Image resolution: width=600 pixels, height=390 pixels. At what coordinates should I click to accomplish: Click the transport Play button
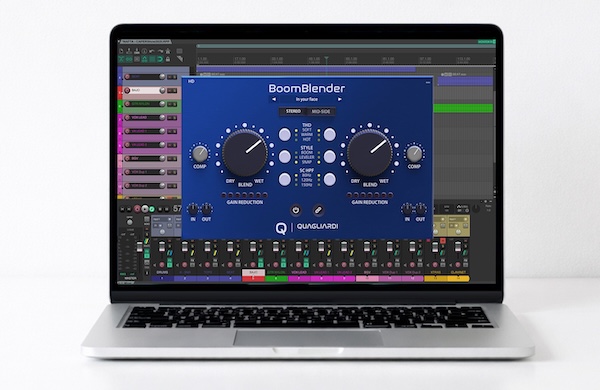[145, 209]
